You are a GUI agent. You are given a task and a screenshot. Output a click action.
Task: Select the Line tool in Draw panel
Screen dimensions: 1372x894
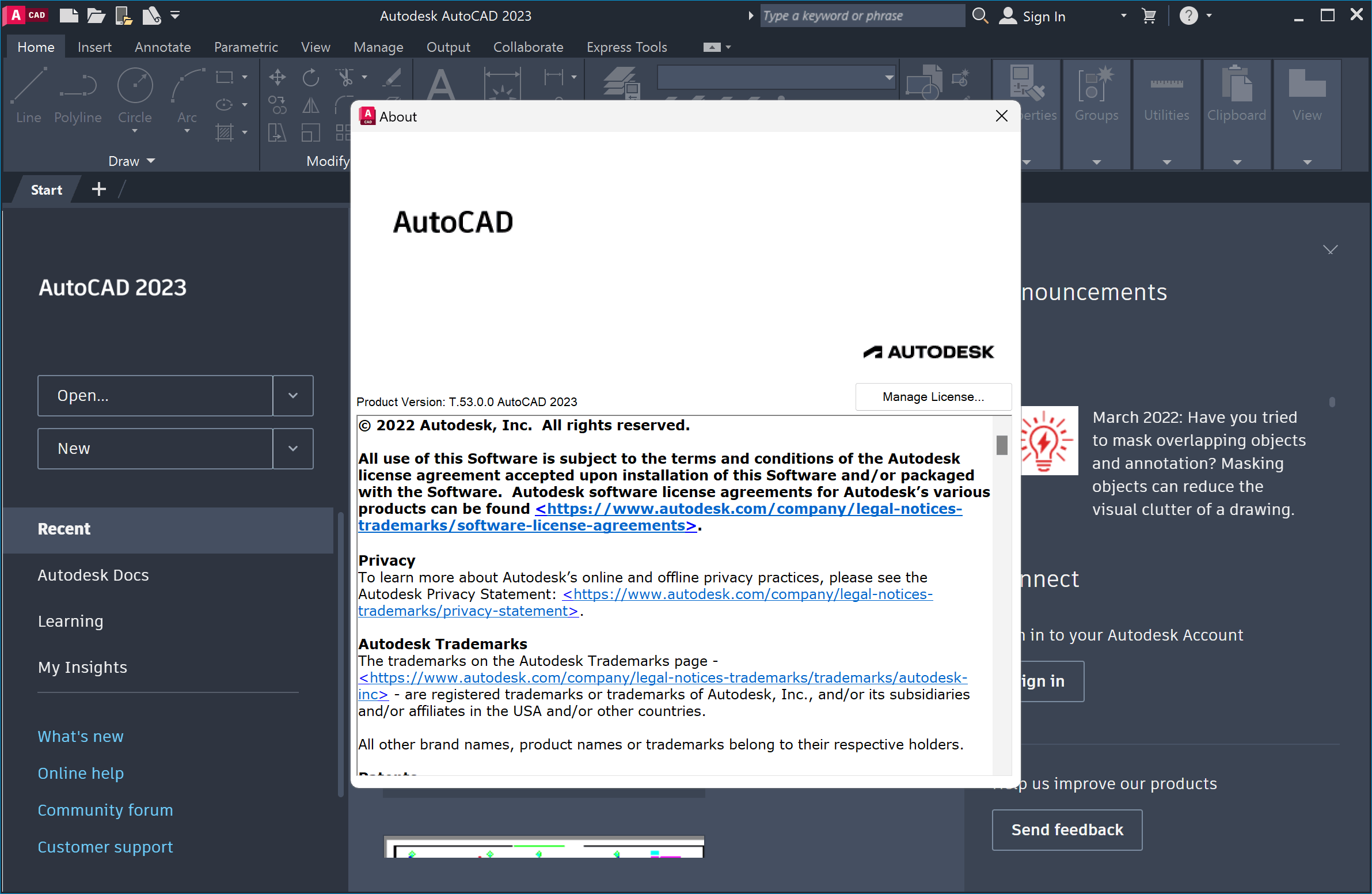[x=28, y=95]
